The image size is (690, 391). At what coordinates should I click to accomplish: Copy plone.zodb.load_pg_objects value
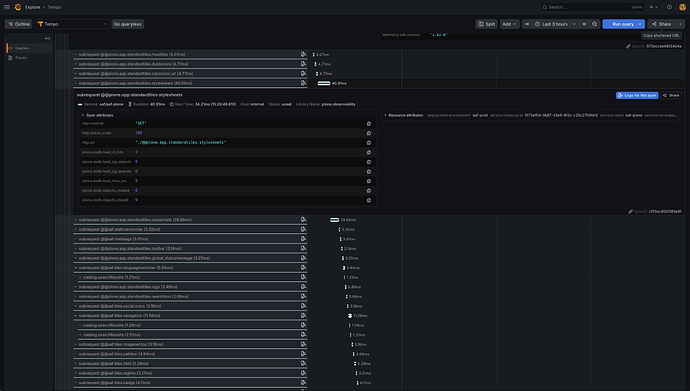[369, 162]
